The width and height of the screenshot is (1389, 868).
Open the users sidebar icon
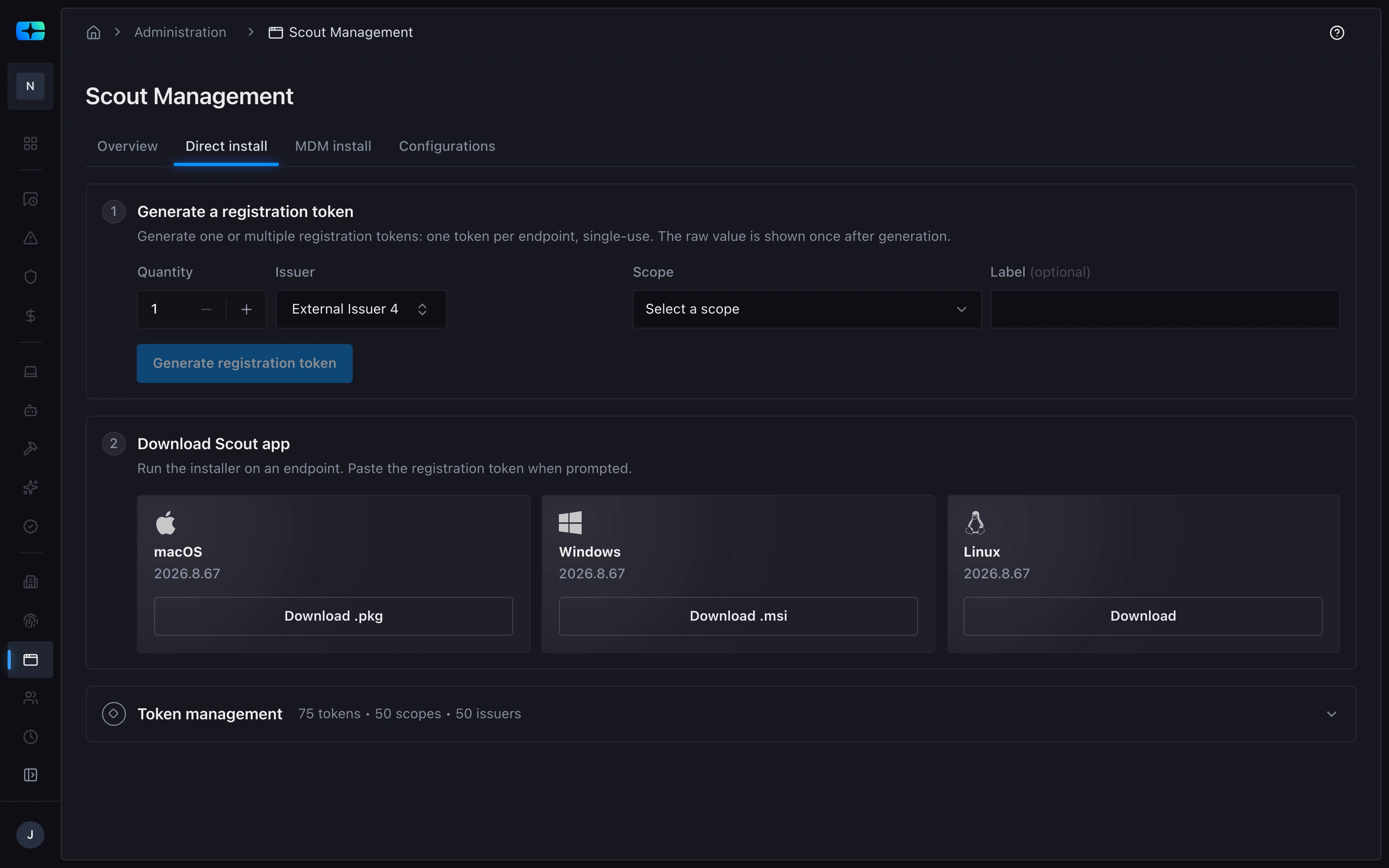[30, 698]
